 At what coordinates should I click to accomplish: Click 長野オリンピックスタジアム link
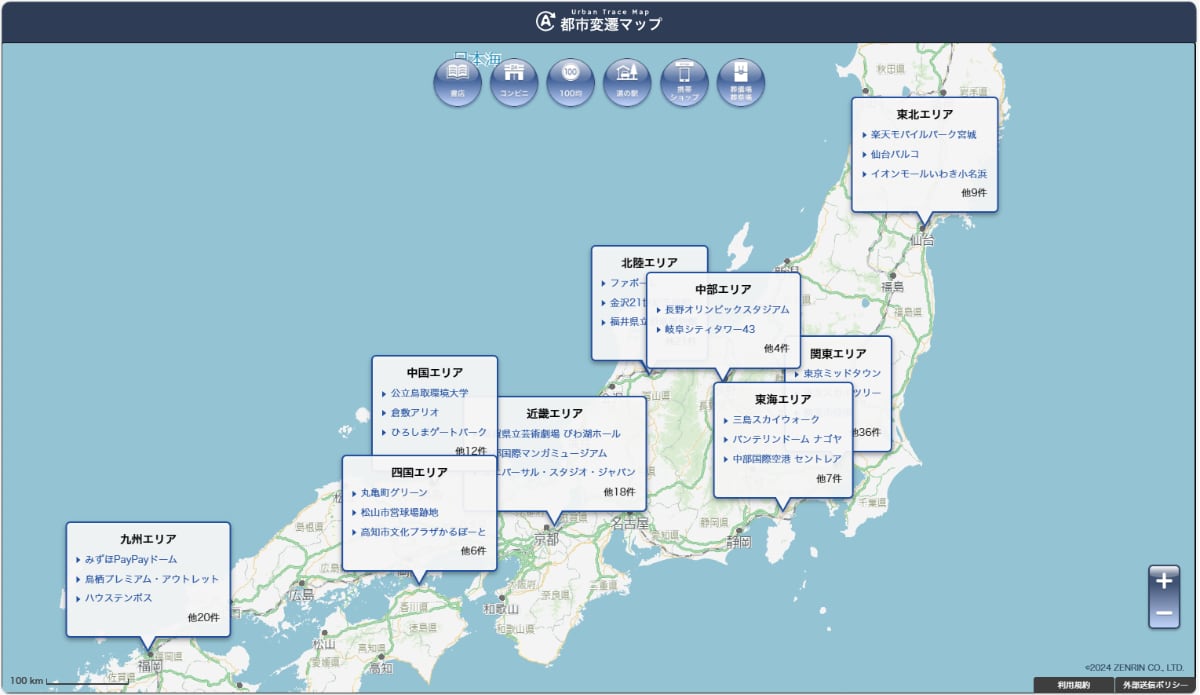pos(727,310)
